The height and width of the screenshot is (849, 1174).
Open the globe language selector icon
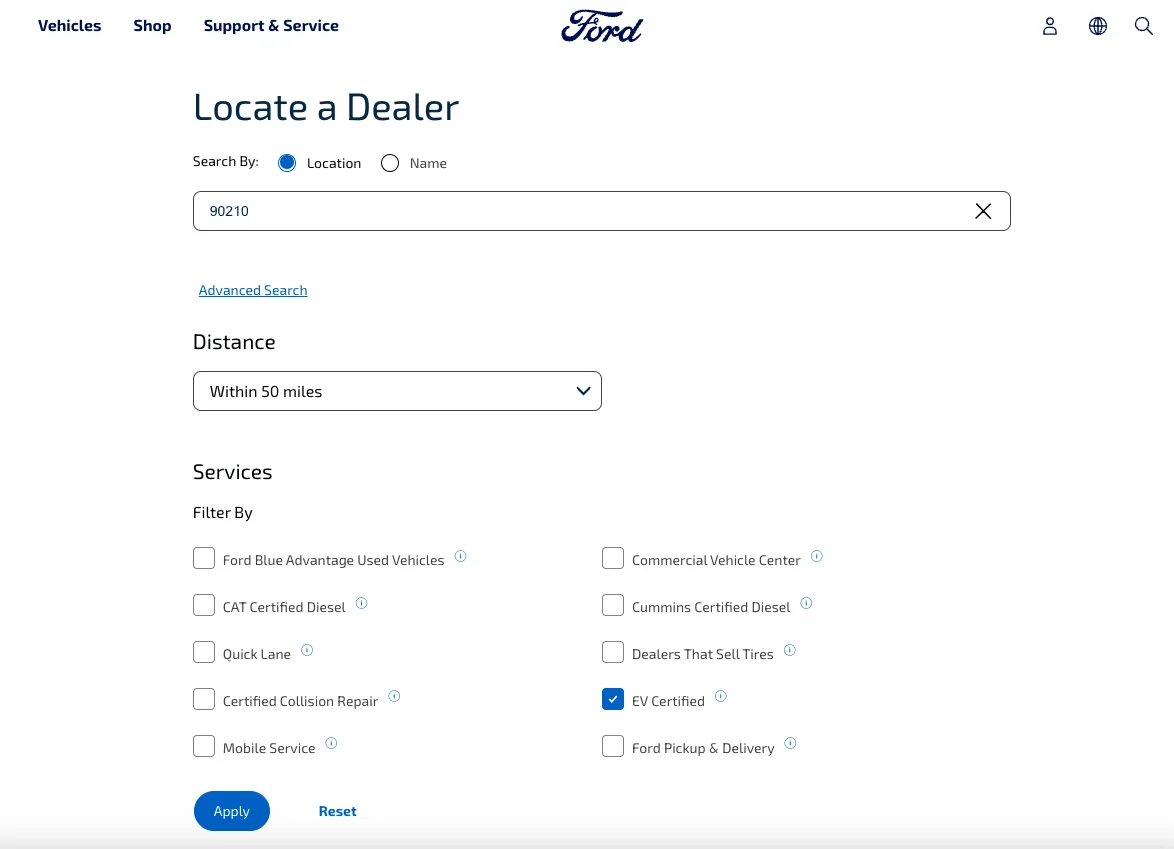(x=1098, y=26)
